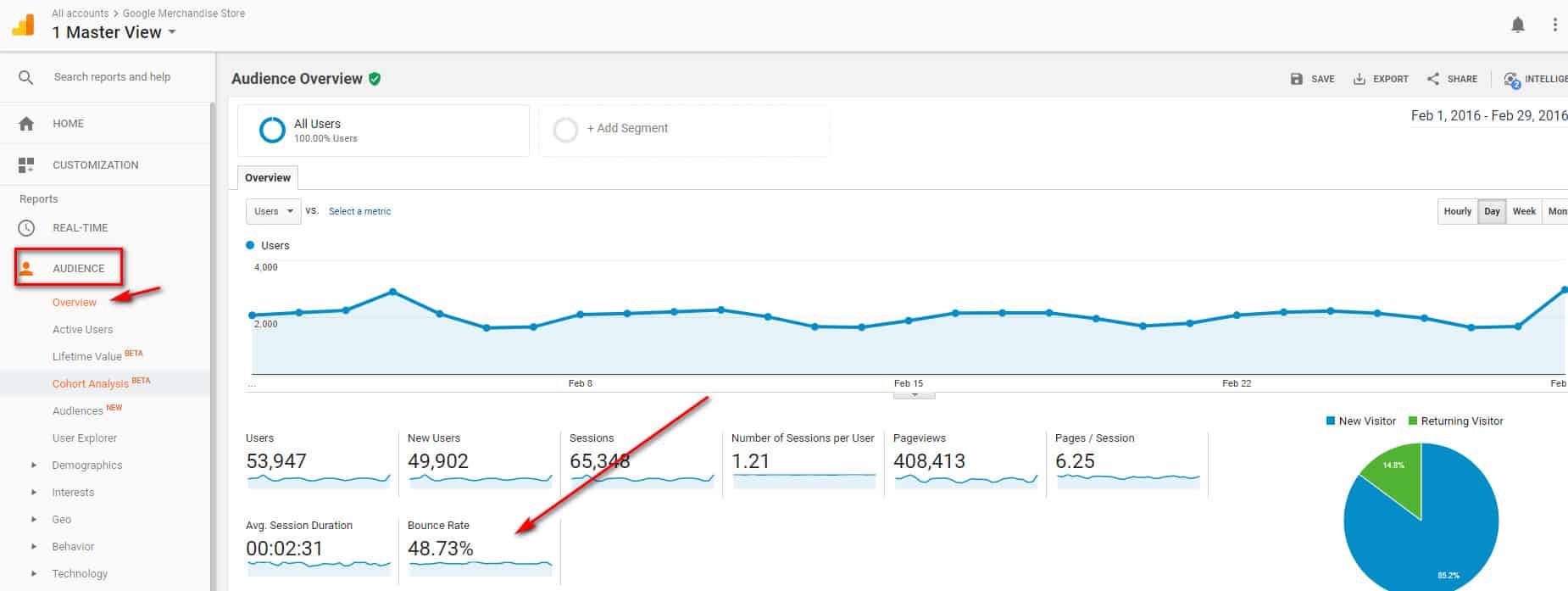Click the Save disk icon
Image resolution: width=1568 pixels, height=591 pixels.
[1297, 79]
